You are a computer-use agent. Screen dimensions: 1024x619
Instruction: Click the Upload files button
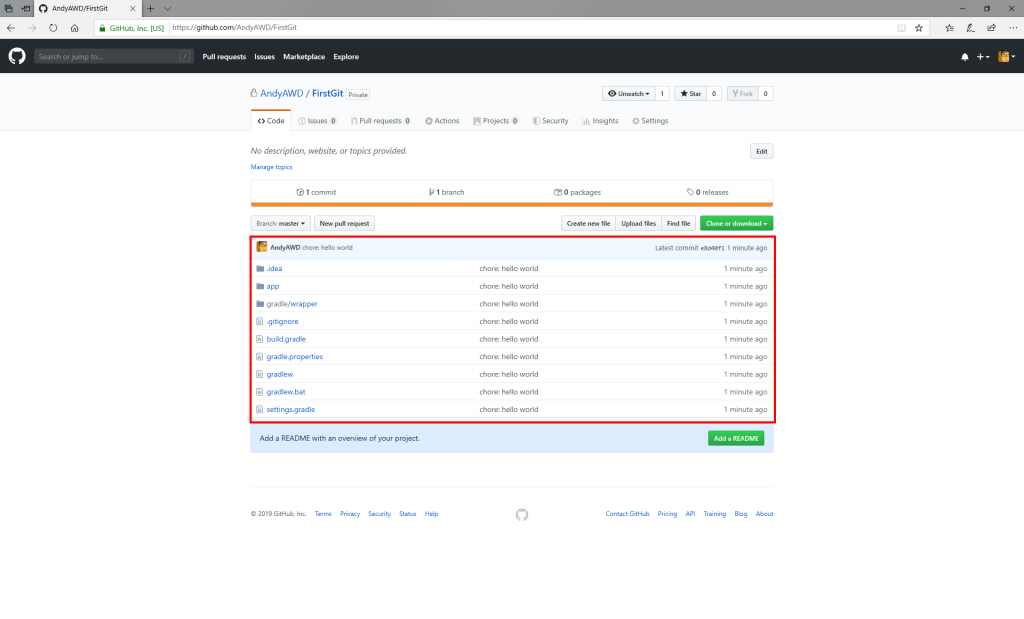click(x=639, y=223)
